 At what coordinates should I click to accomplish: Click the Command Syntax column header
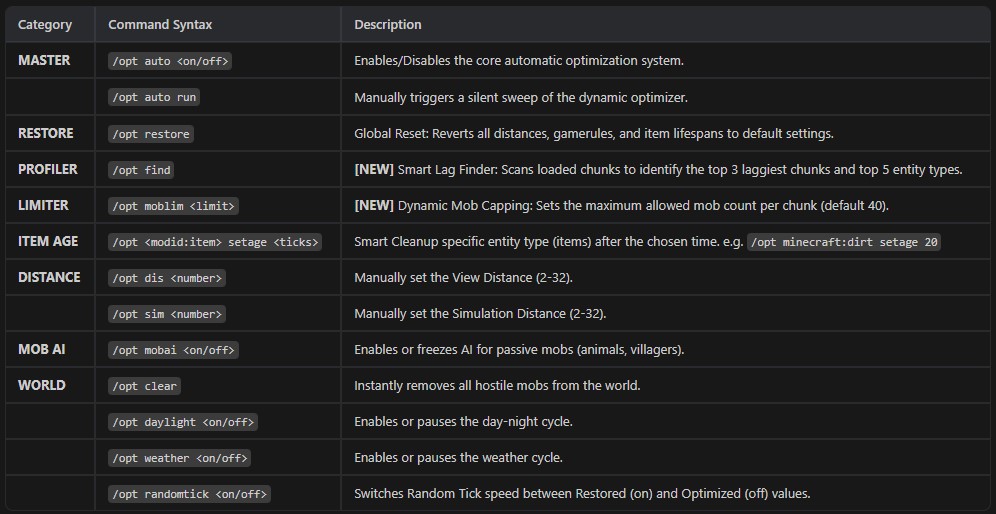click(160, 25)
